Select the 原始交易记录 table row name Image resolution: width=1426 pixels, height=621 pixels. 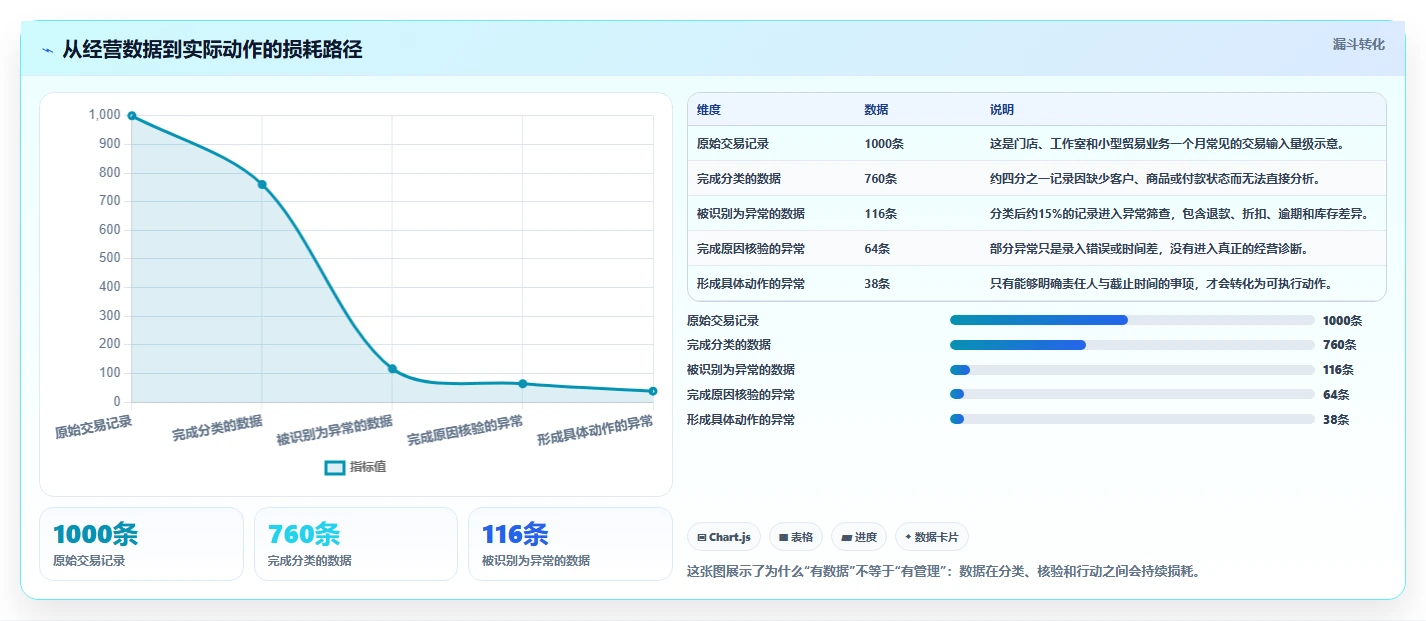pyautogui.click(x=733, y=144)
